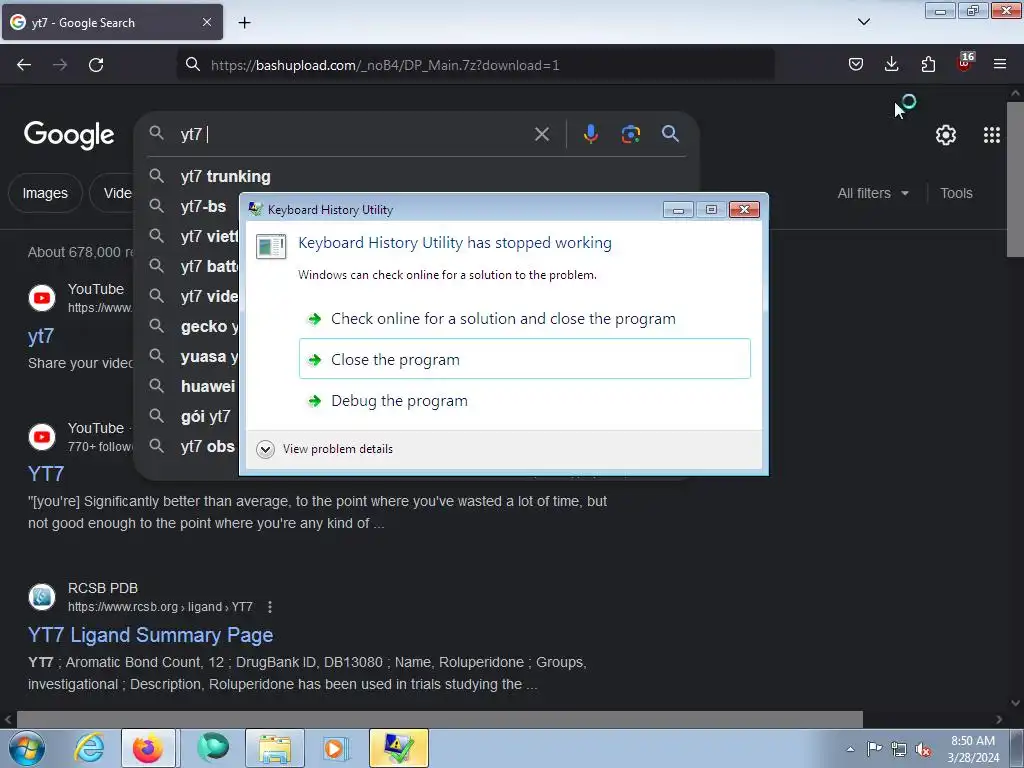
Task: Open the YT7 YouTube channel result
Action: (x=46, y=473)
